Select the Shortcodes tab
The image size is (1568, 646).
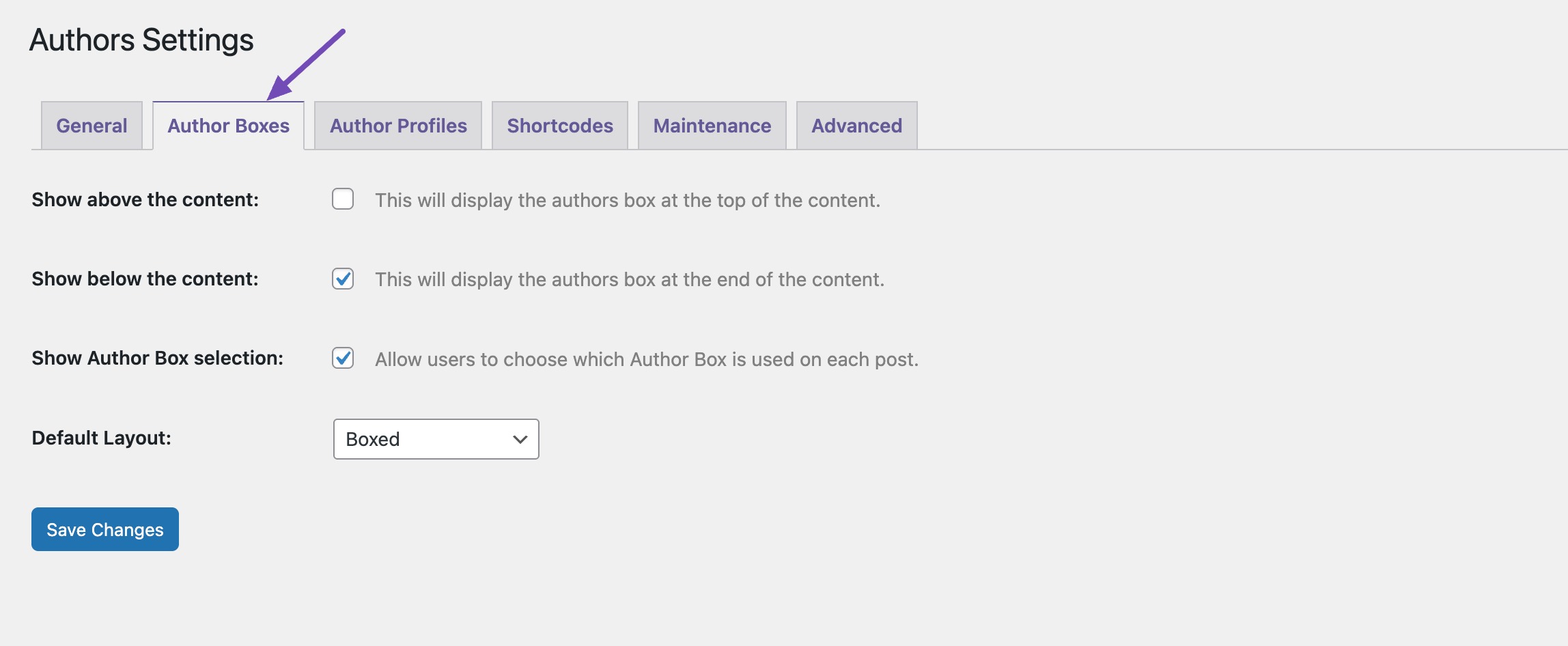click(559, 125)
